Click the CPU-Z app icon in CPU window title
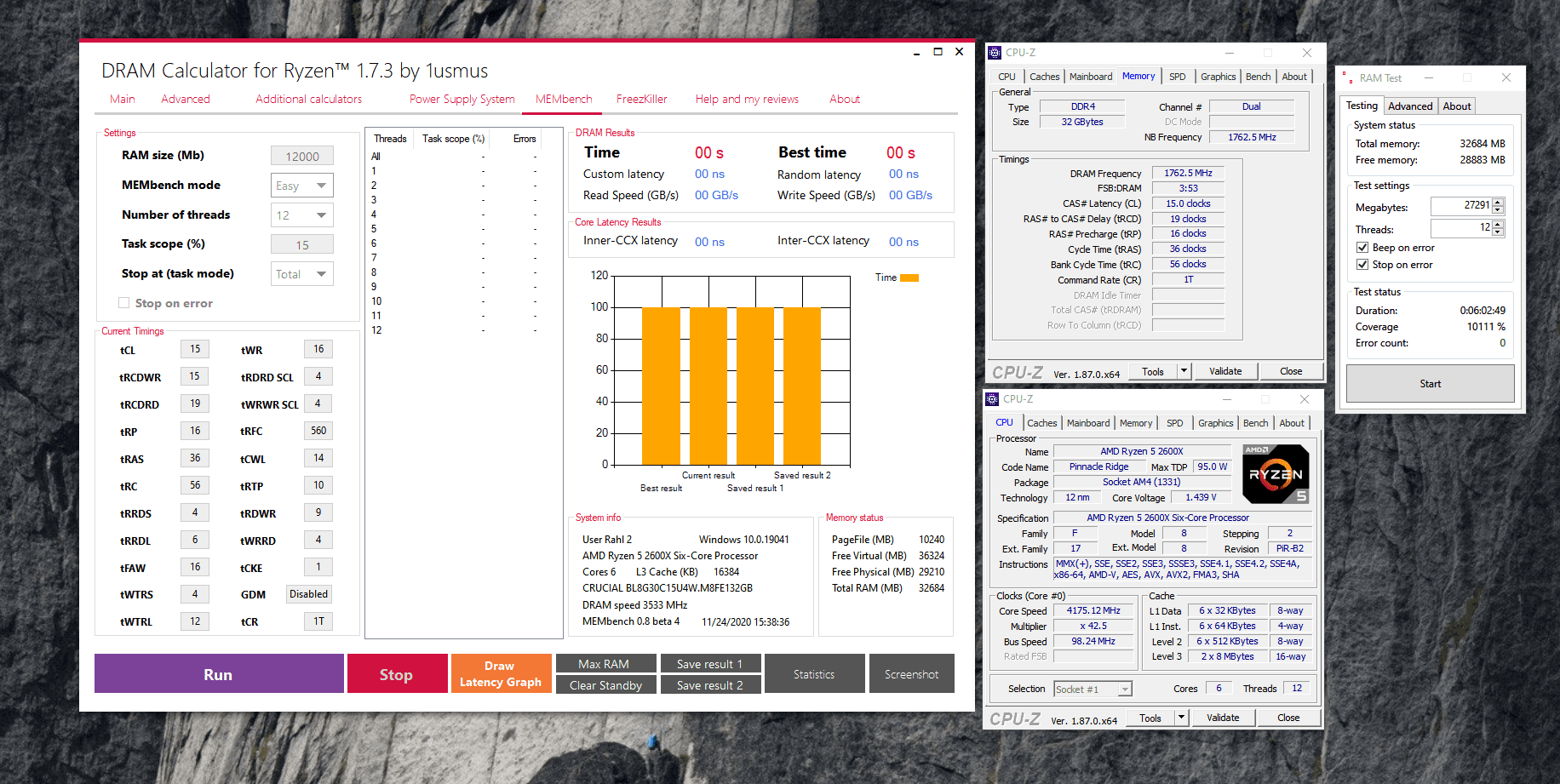 click(x=992, y=399)
